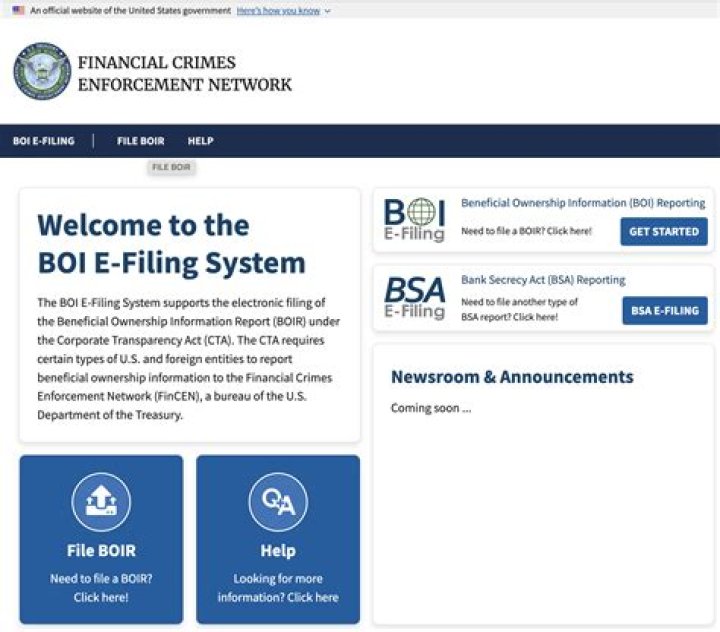Click Bank Secrecy Act (BSA) Reporting heading
720x632 pixels.
543,280
